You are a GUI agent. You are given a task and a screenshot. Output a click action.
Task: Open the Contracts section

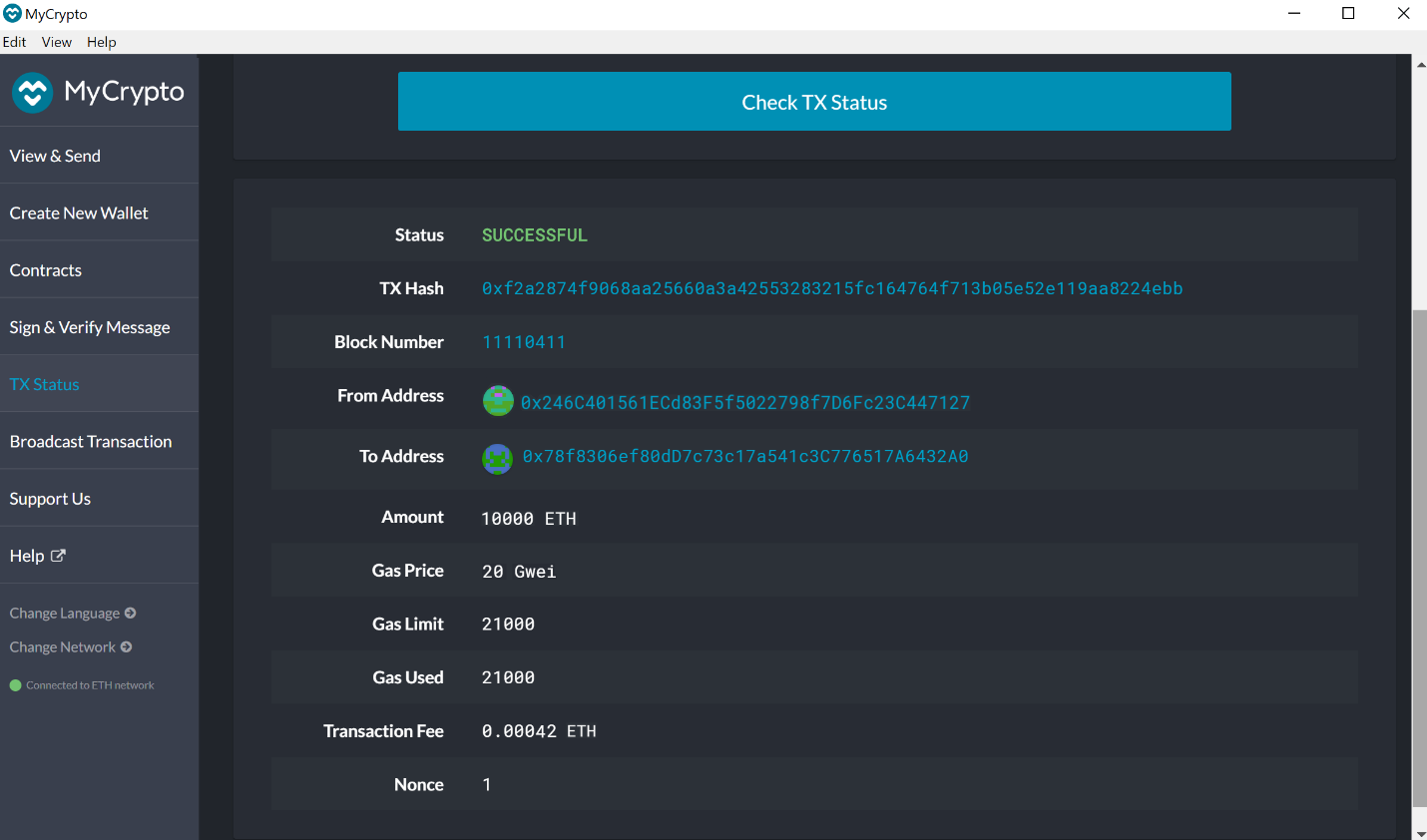[45, 269]
